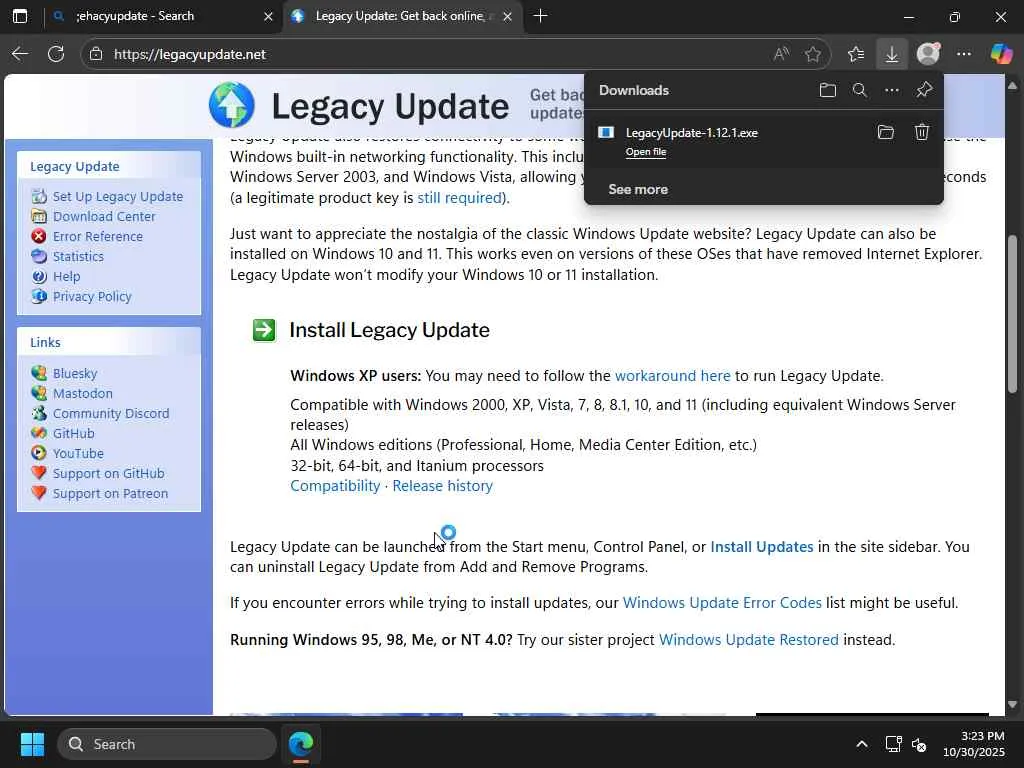Click the 'still required' link

(x=460, y=198)
